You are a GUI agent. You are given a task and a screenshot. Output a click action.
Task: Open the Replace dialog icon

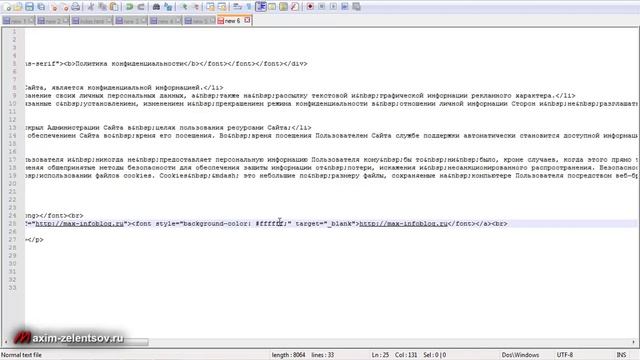(168, 7)
